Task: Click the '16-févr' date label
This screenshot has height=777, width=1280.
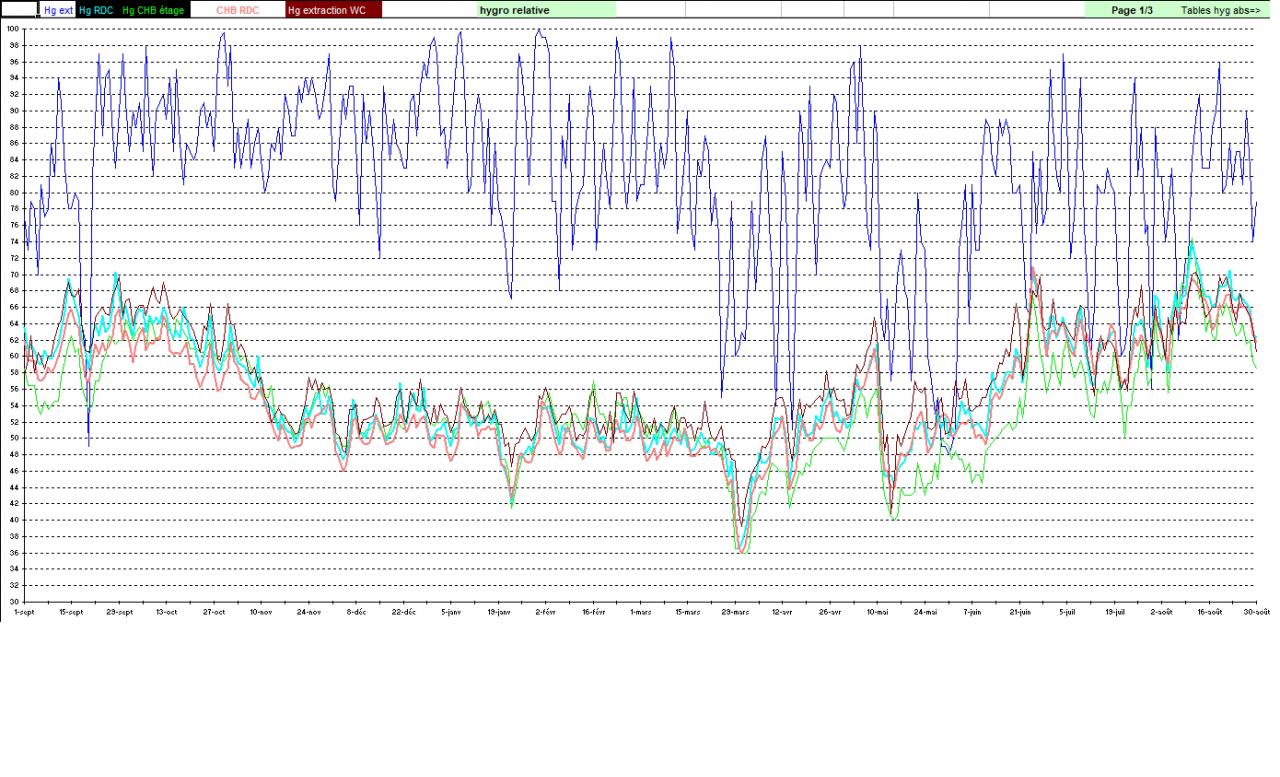Action: pos(593,611)
